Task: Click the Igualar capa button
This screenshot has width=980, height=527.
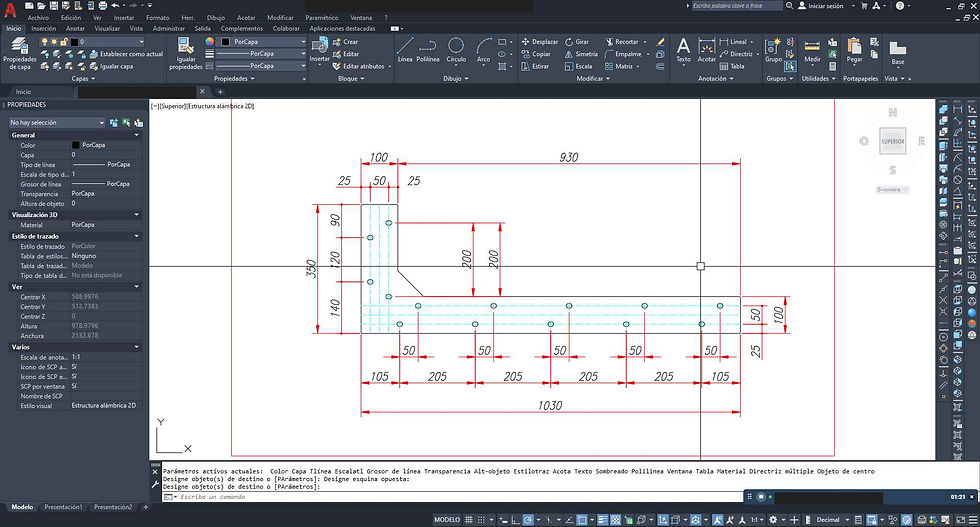Action: [110, 66]
